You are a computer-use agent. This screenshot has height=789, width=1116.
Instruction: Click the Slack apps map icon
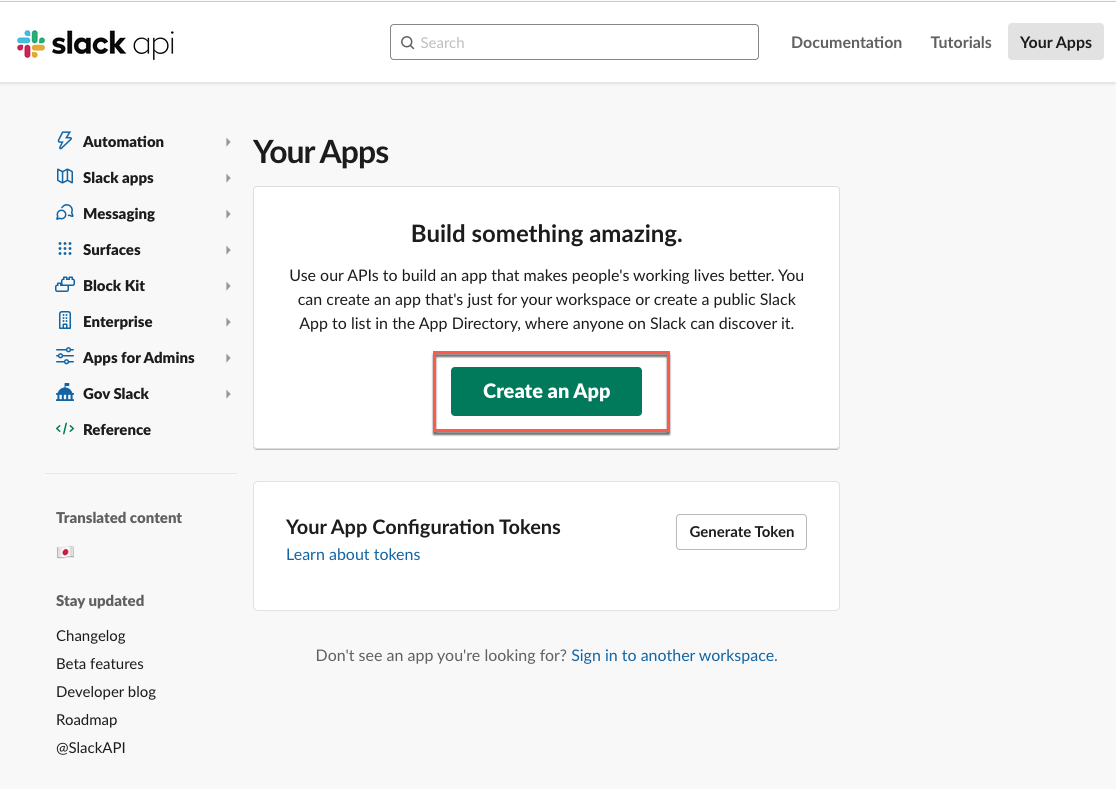pos(65,176)
